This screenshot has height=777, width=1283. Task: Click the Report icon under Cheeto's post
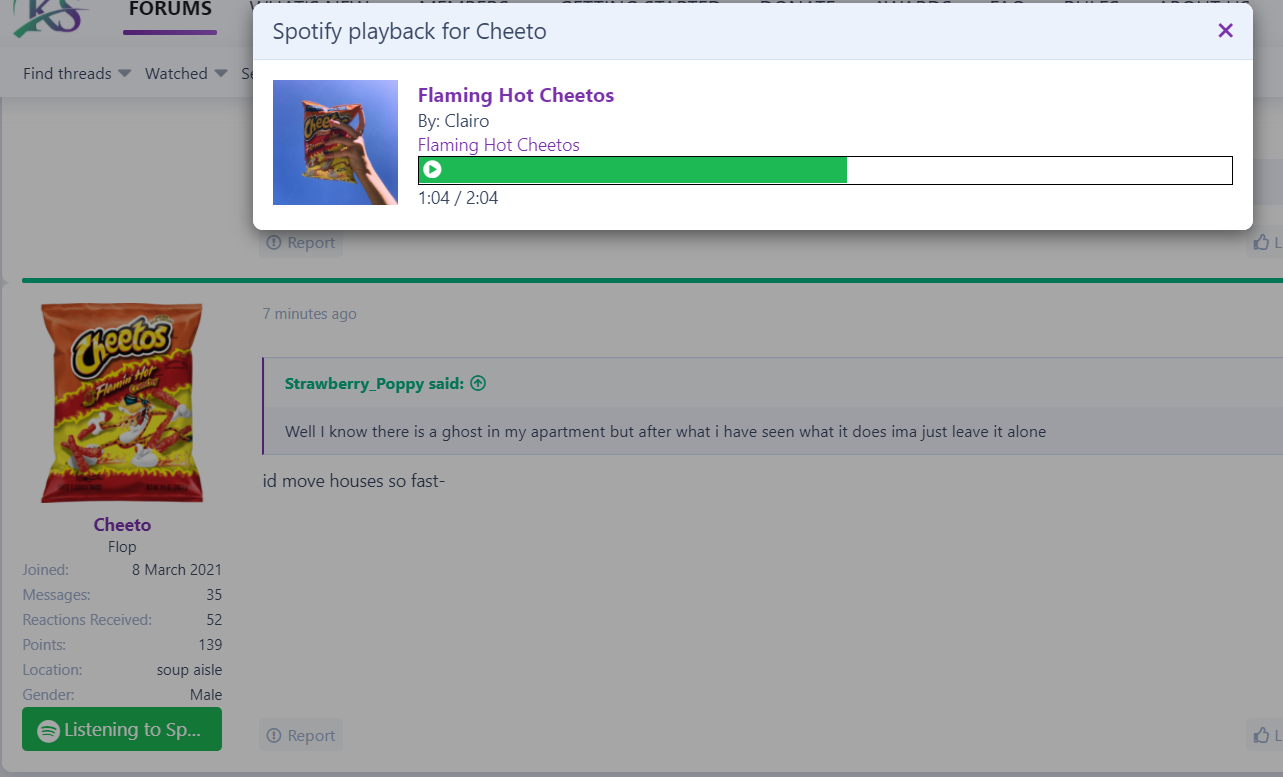pyautogui.click(x=274, y=736)
